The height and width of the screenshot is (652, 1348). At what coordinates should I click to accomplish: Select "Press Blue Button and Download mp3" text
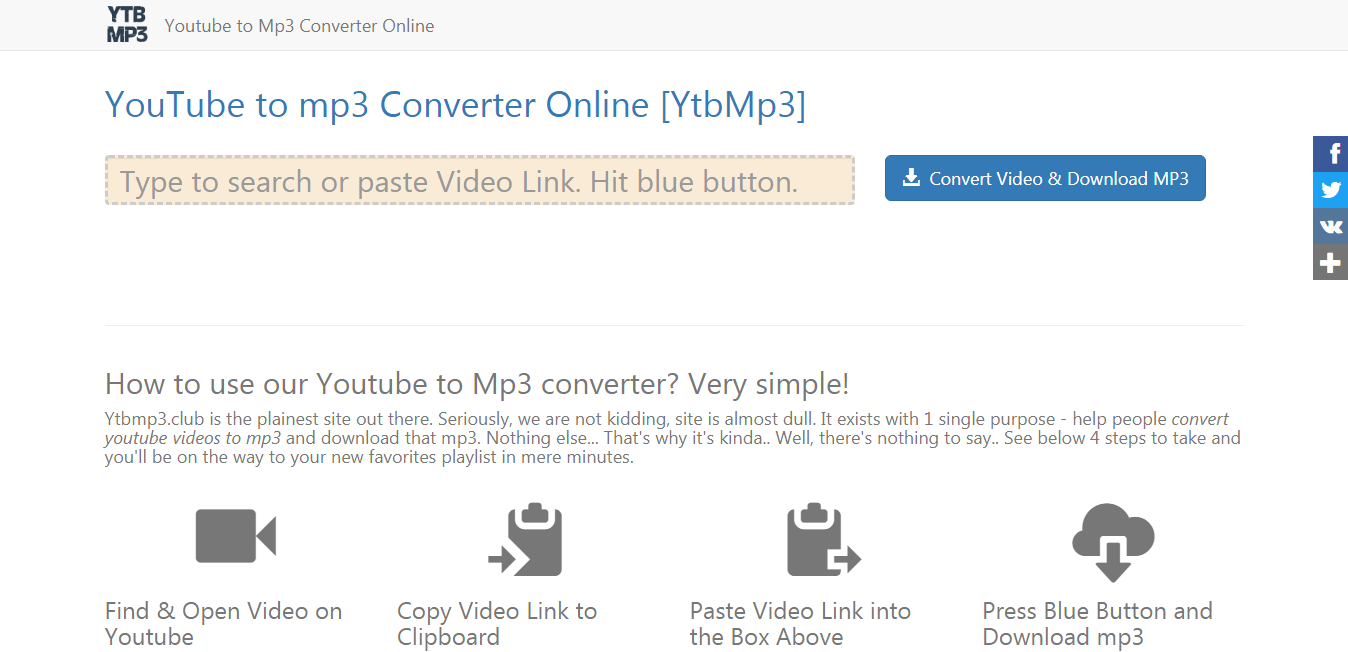1097,624
